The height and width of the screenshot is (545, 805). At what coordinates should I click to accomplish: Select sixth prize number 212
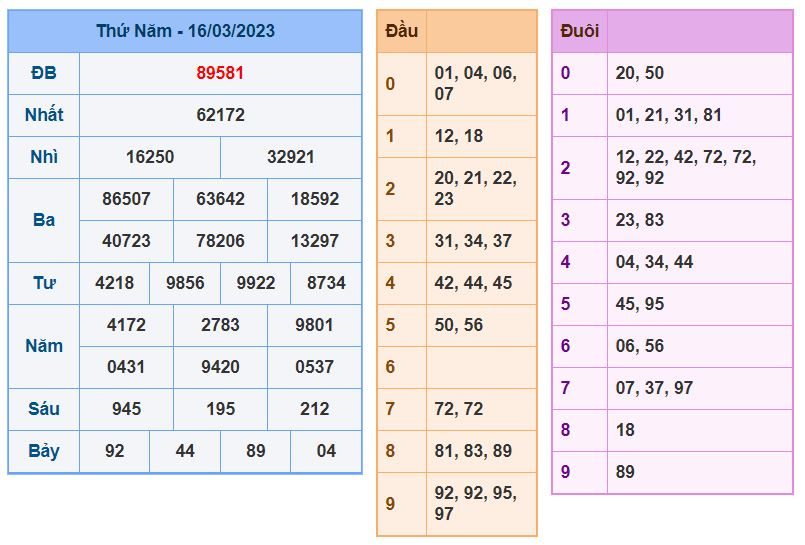(x=315, y=409)
